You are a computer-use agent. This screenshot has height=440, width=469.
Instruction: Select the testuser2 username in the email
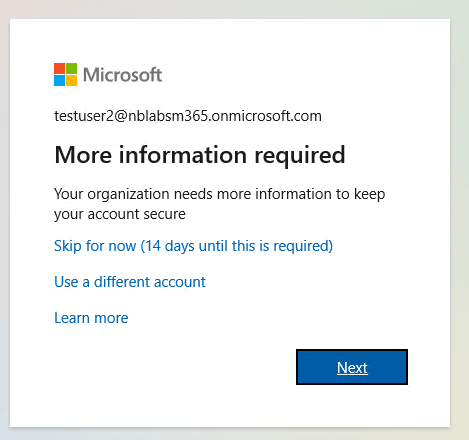tap(84, 116)
